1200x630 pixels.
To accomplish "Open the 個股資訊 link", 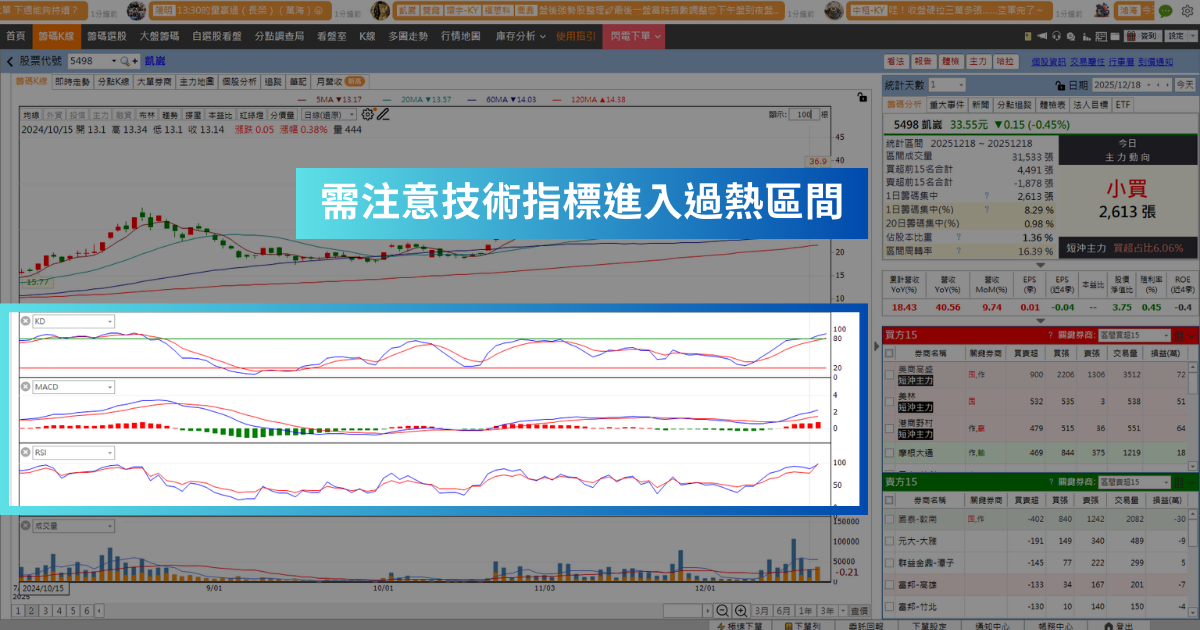I will pos(1048,63).
